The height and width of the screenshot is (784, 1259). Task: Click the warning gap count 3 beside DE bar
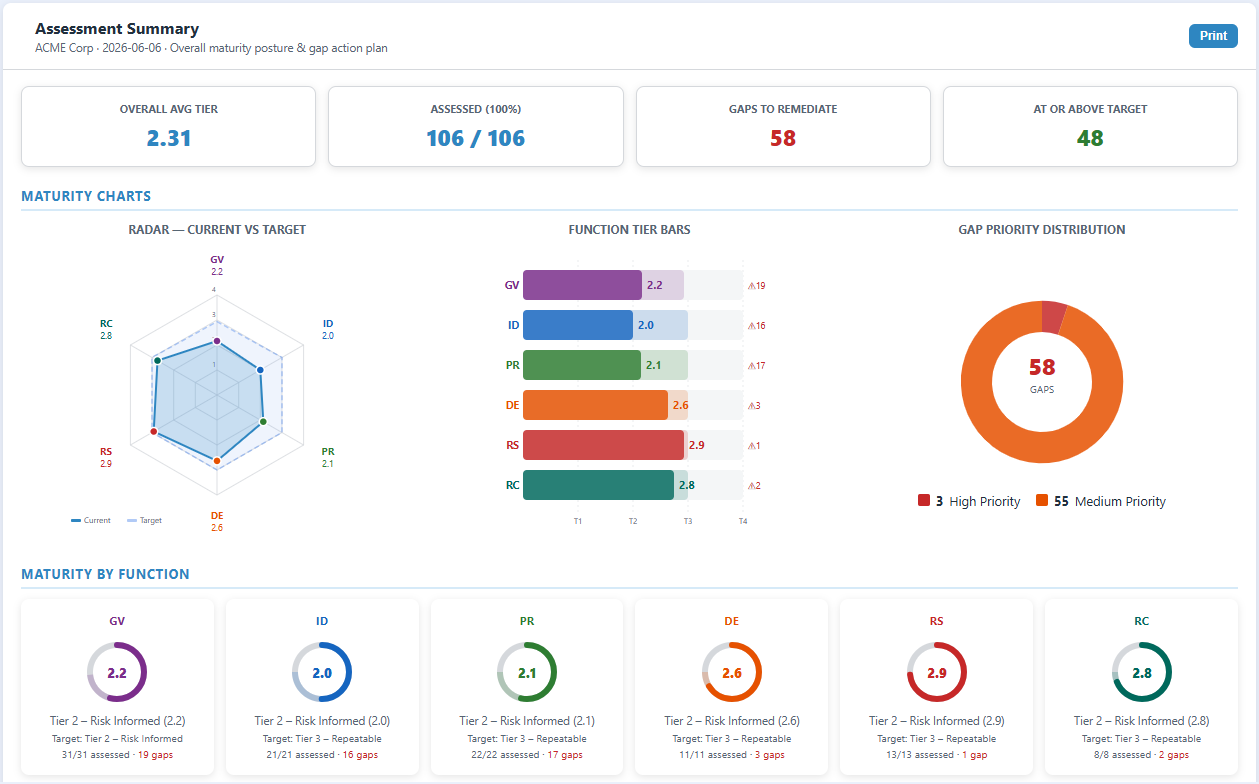[x=755, y=406]
